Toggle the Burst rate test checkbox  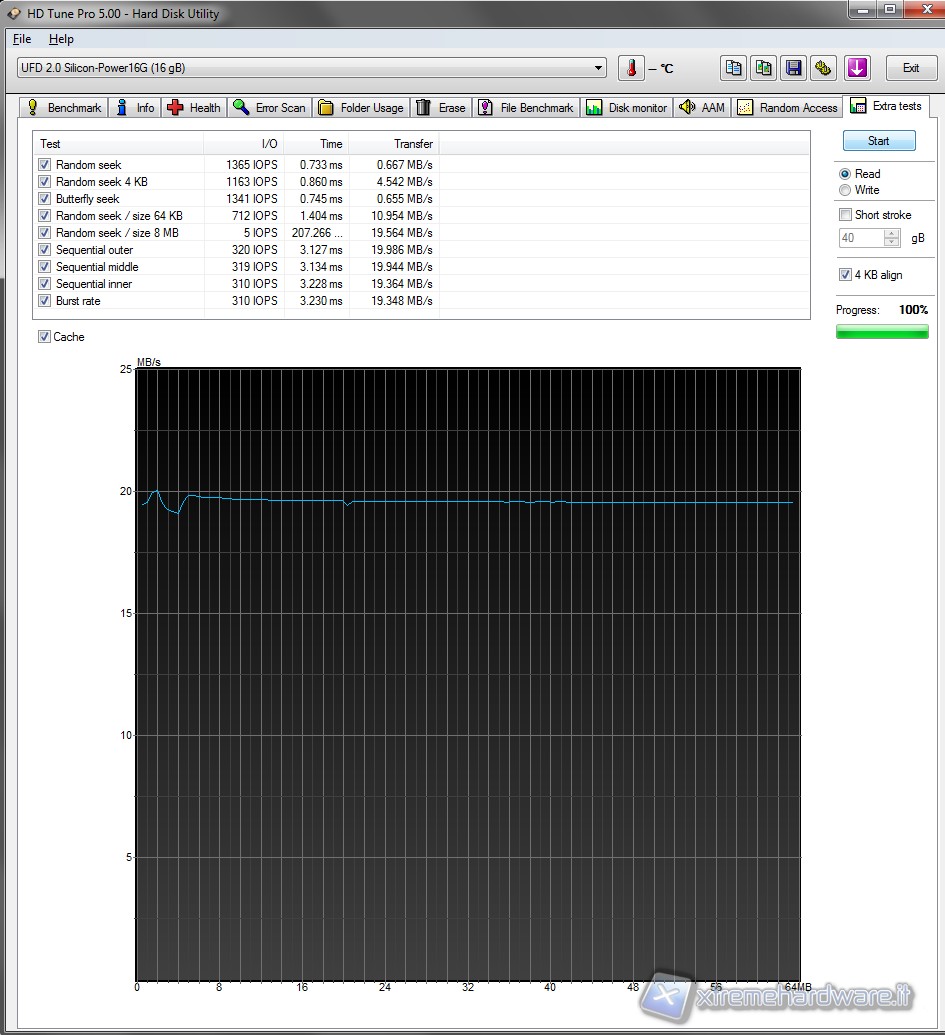point(45,301)
